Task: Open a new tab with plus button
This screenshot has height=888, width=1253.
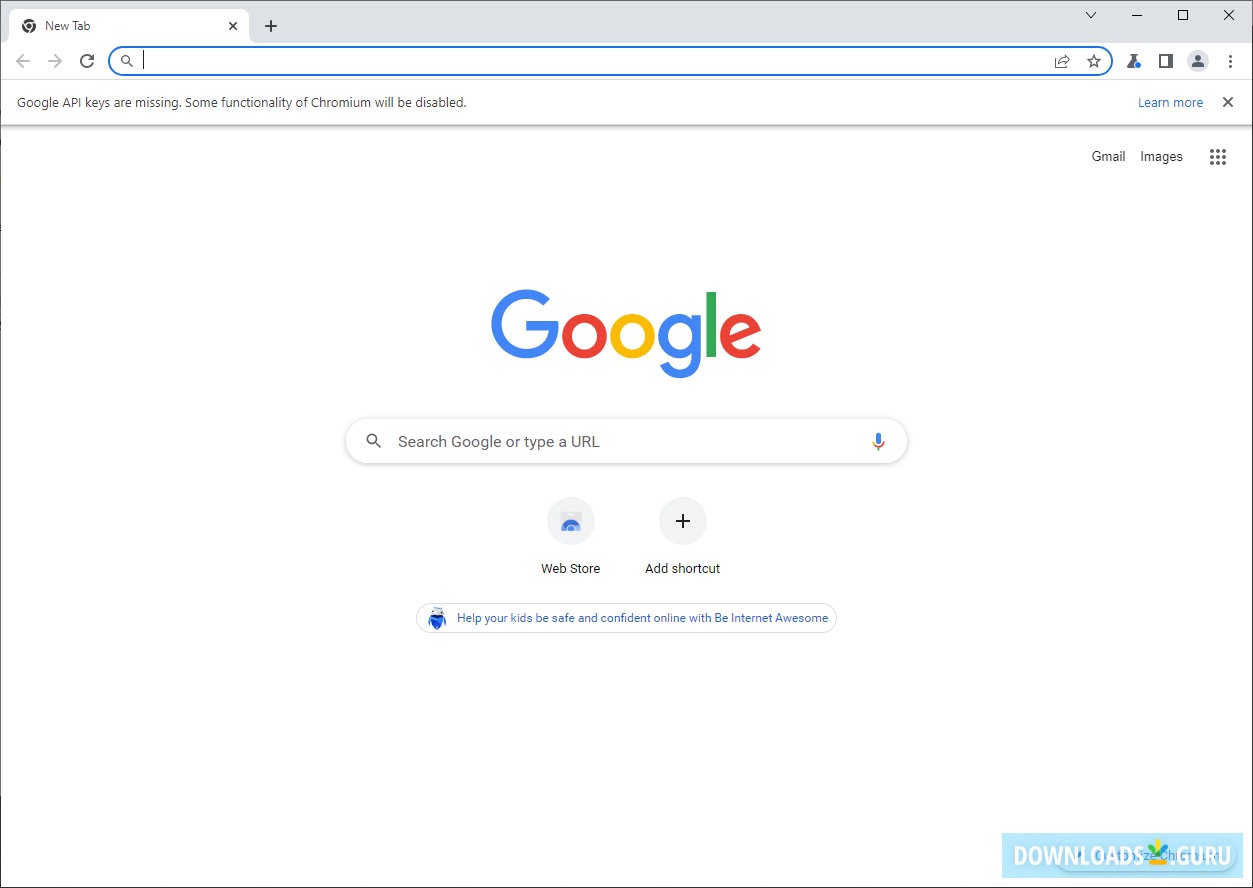Action: 271,26
